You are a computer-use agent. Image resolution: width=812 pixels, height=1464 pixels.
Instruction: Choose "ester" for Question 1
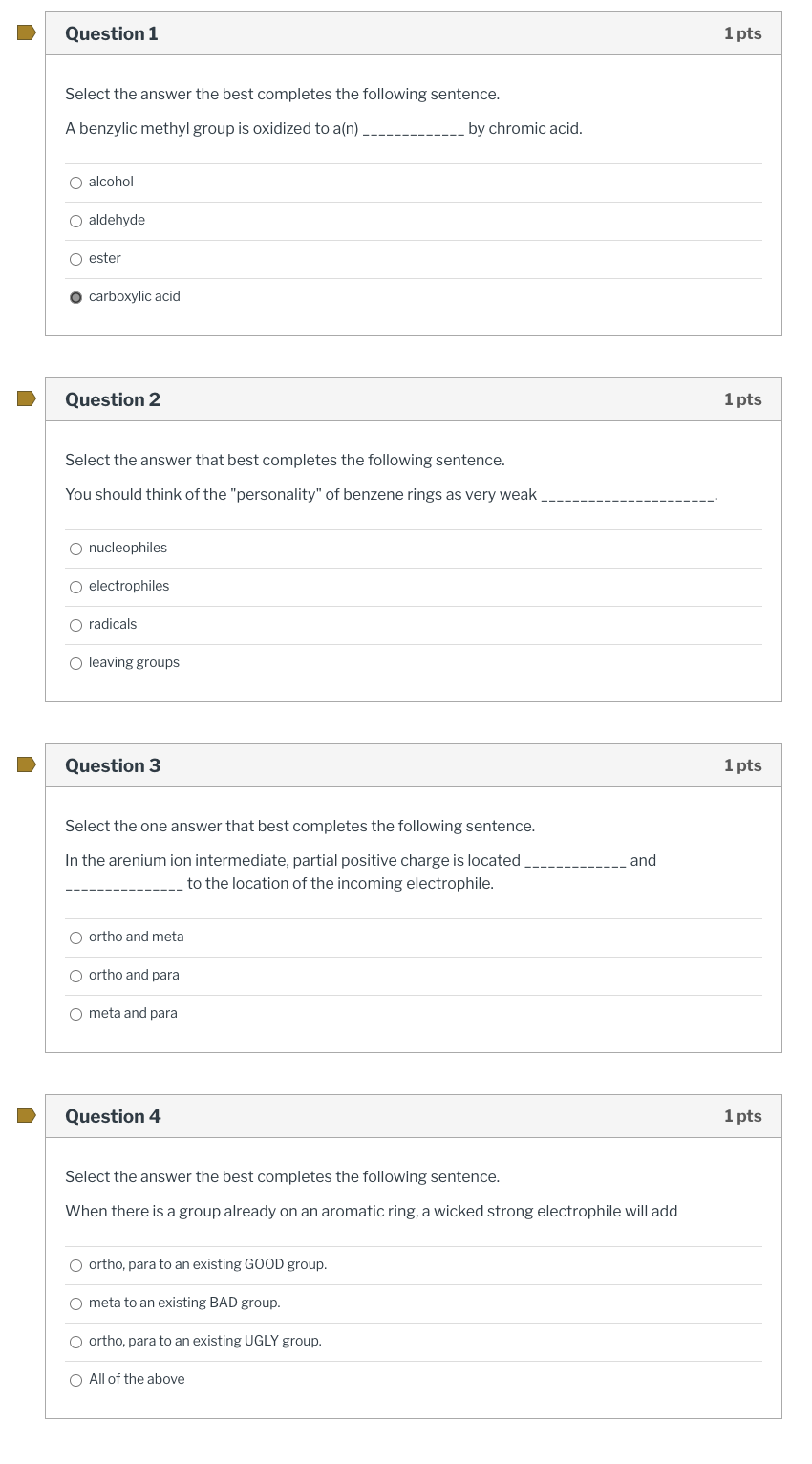point(75,259)
